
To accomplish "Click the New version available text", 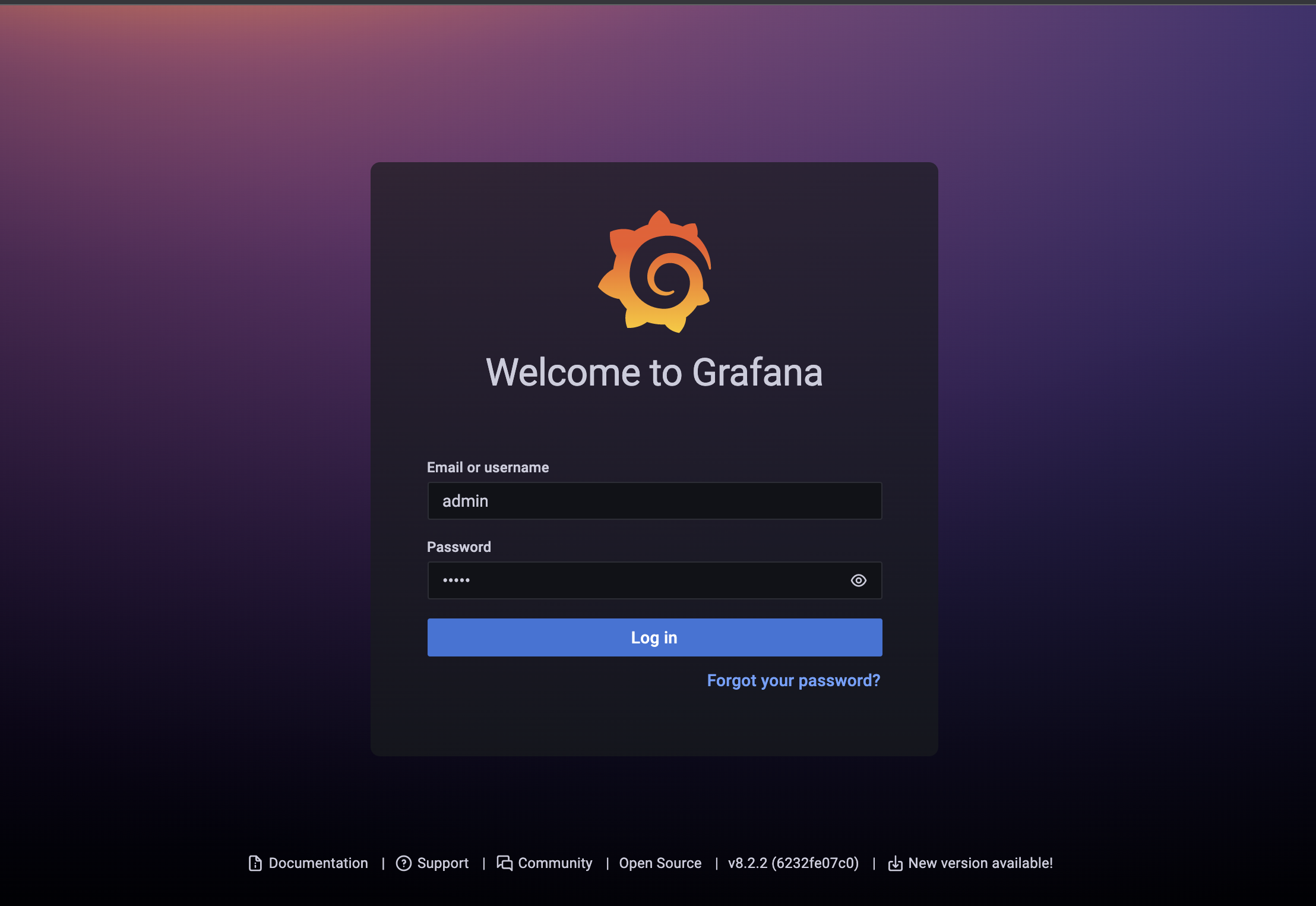I will (980, 863).
